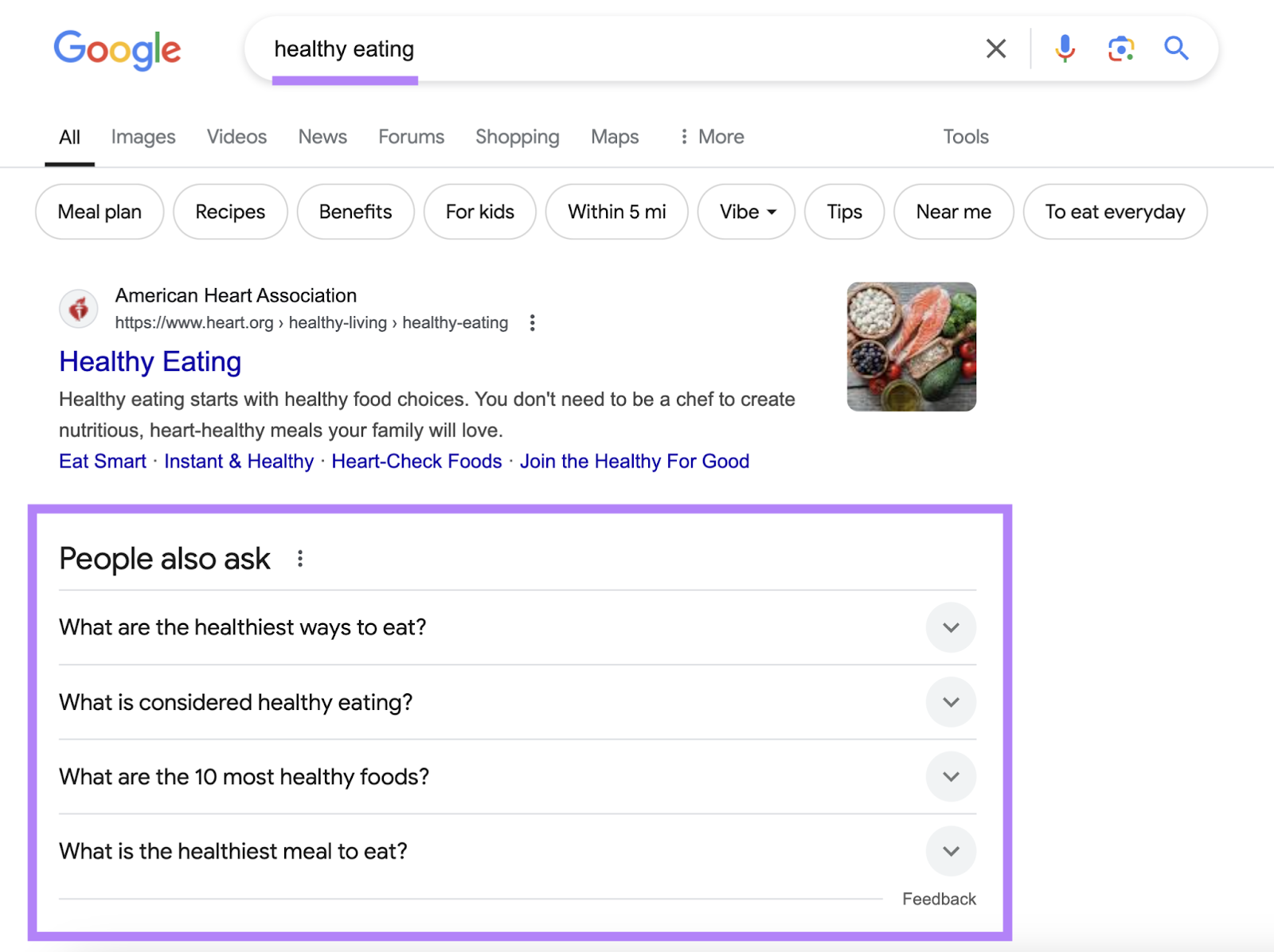
Task: Click inside the search input field
Action: pyautogui.click(x=557, y=49)
